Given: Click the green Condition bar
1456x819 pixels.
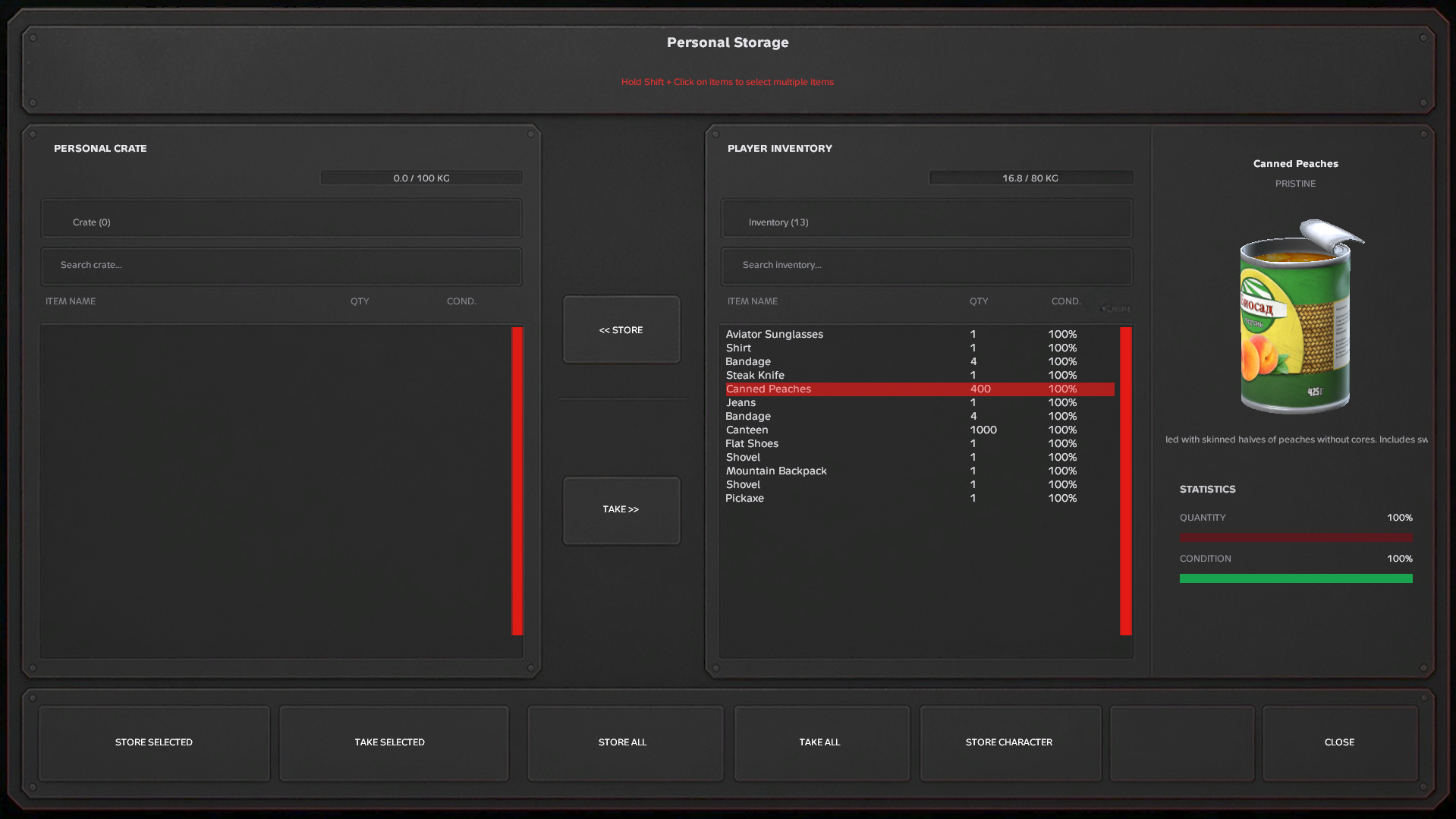Looking at the screenshot, I should point(1296,578).
